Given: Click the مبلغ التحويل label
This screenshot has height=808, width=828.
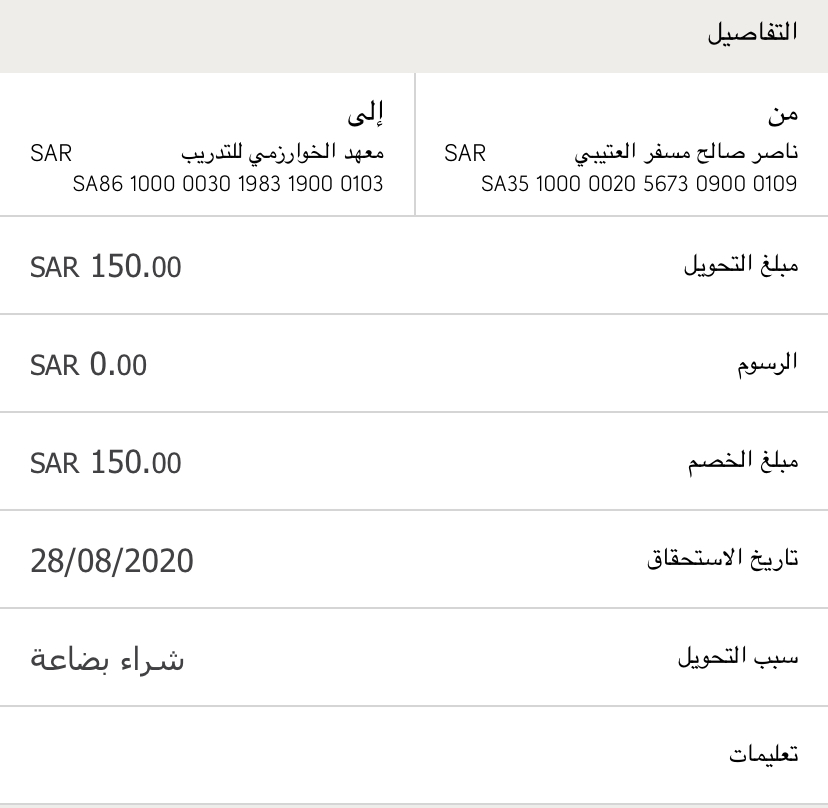Looking at the screenshot, I should 740,266.
